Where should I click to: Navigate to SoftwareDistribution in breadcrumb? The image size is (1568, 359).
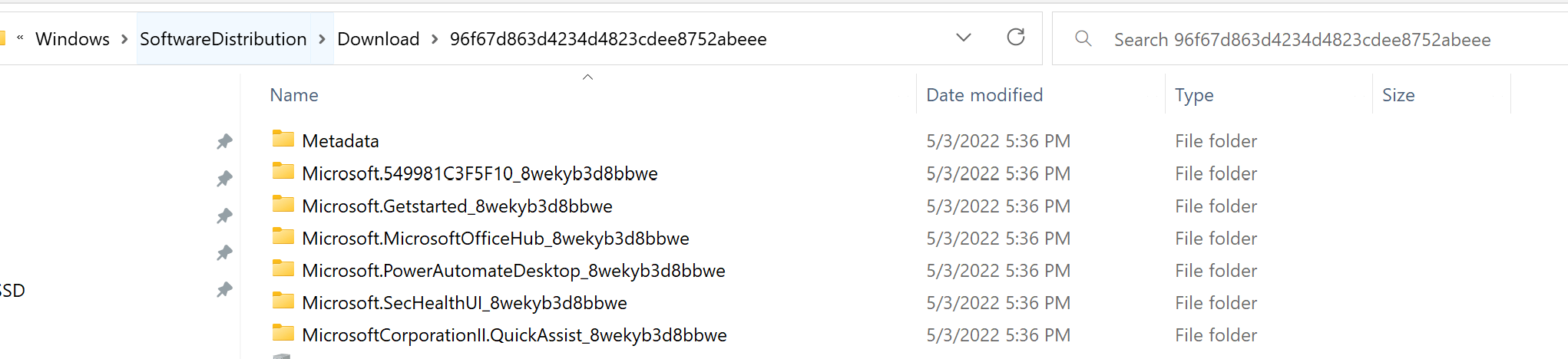[x=223, y=39]
